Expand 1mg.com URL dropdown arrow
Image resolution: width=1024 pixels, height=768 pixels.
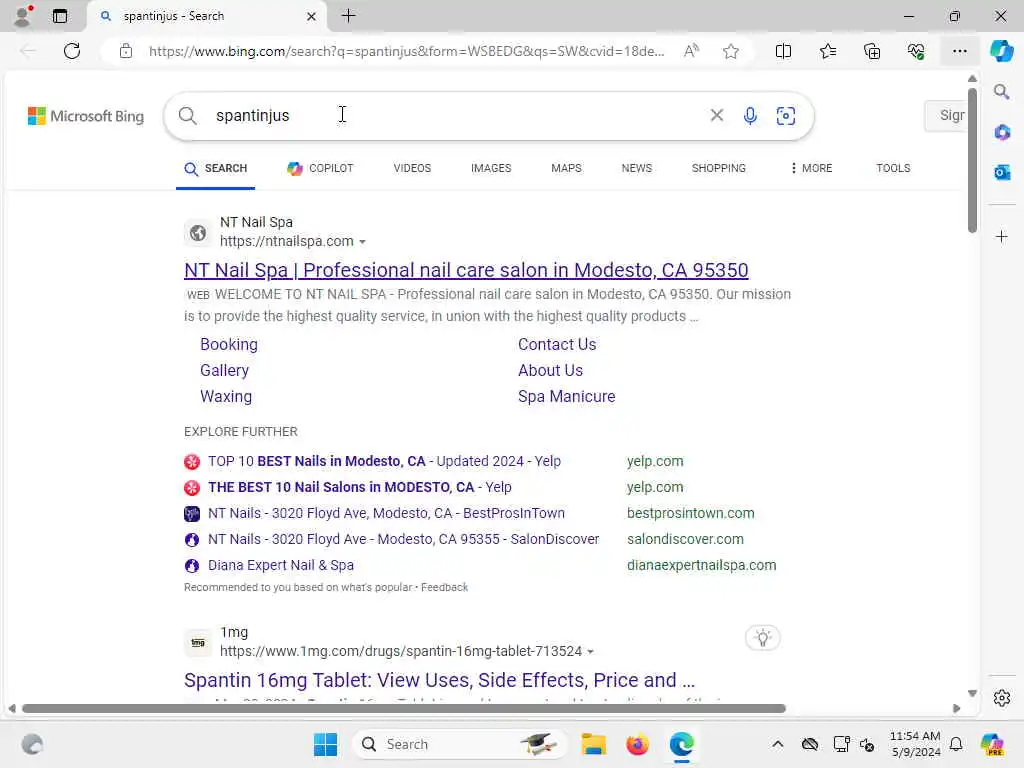pos(590,652)
